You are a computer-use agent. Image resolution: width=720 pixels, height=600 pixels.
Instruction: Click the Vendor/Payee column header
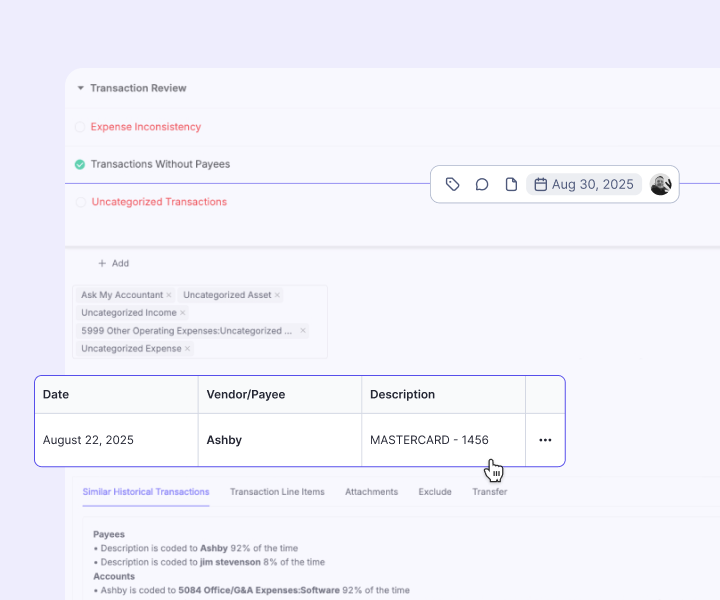tap(280, 395)
